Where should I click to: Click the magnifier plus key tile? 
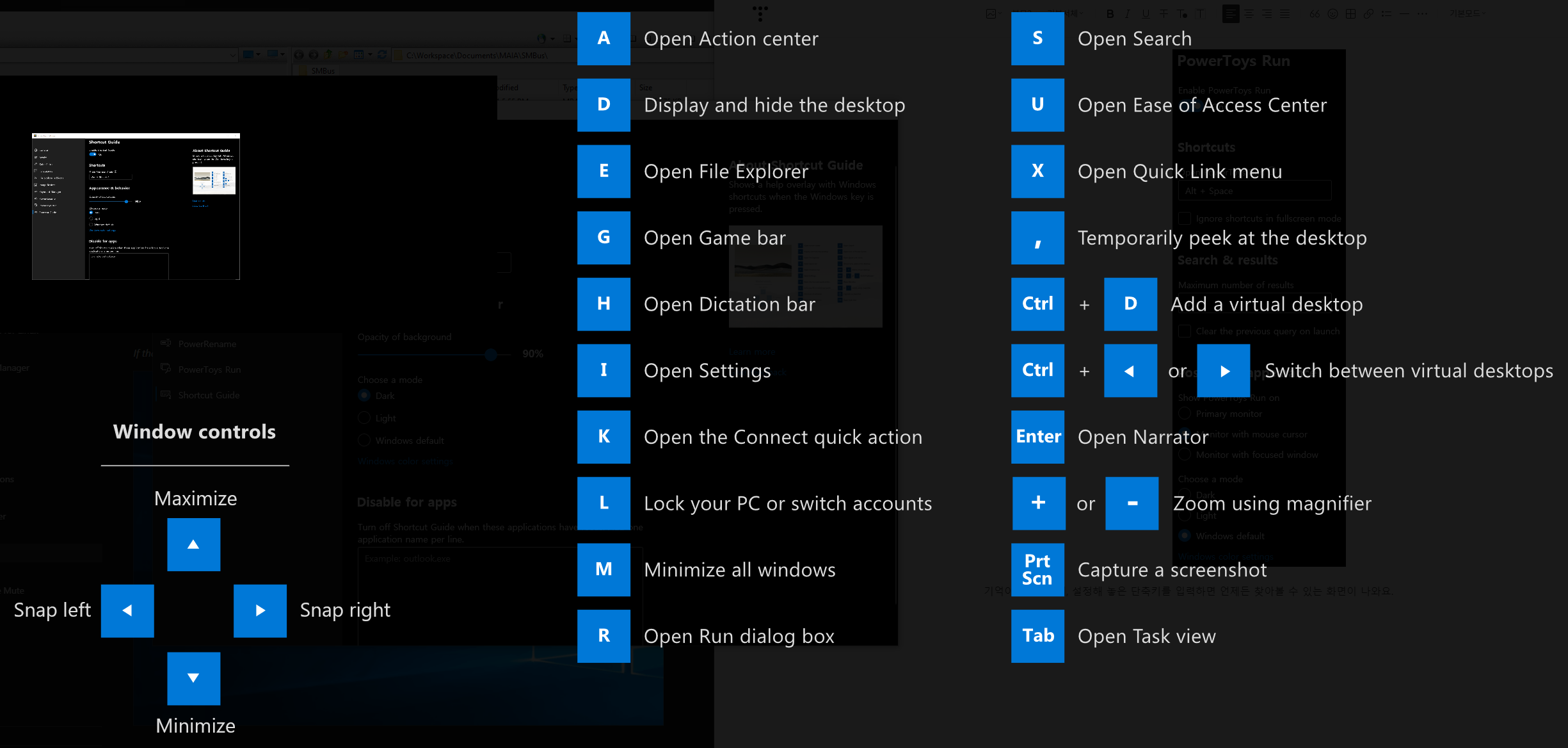tap(1039, 503)
